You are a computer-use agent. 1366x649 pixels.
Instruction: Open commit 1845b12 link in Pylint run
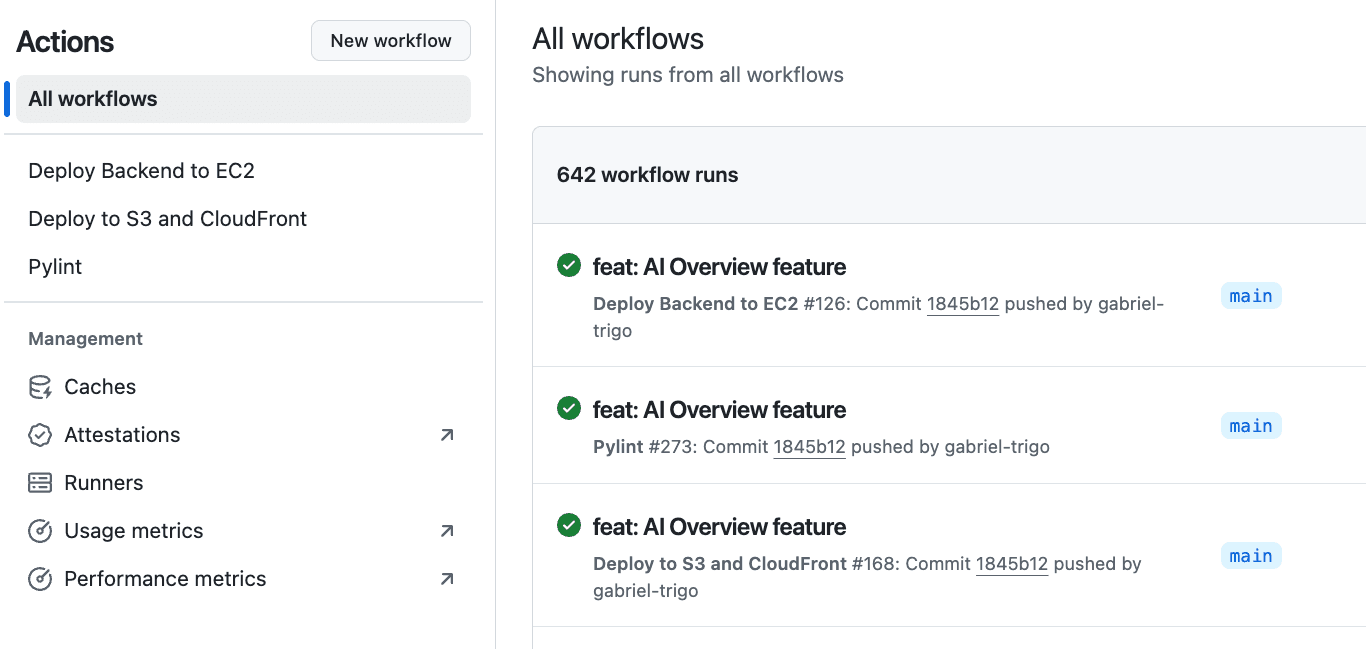pyautogui.click(x=809, y=447)
